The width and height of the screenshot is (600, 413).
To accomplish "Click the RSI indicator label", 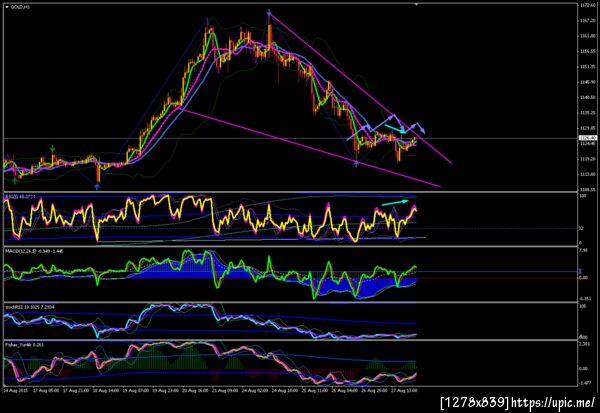I will (20, 196).
